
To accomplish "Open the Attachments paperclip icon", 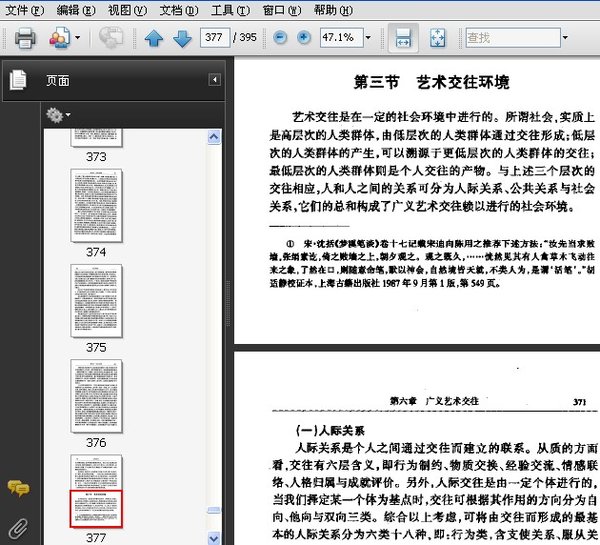I will [18, 529].
